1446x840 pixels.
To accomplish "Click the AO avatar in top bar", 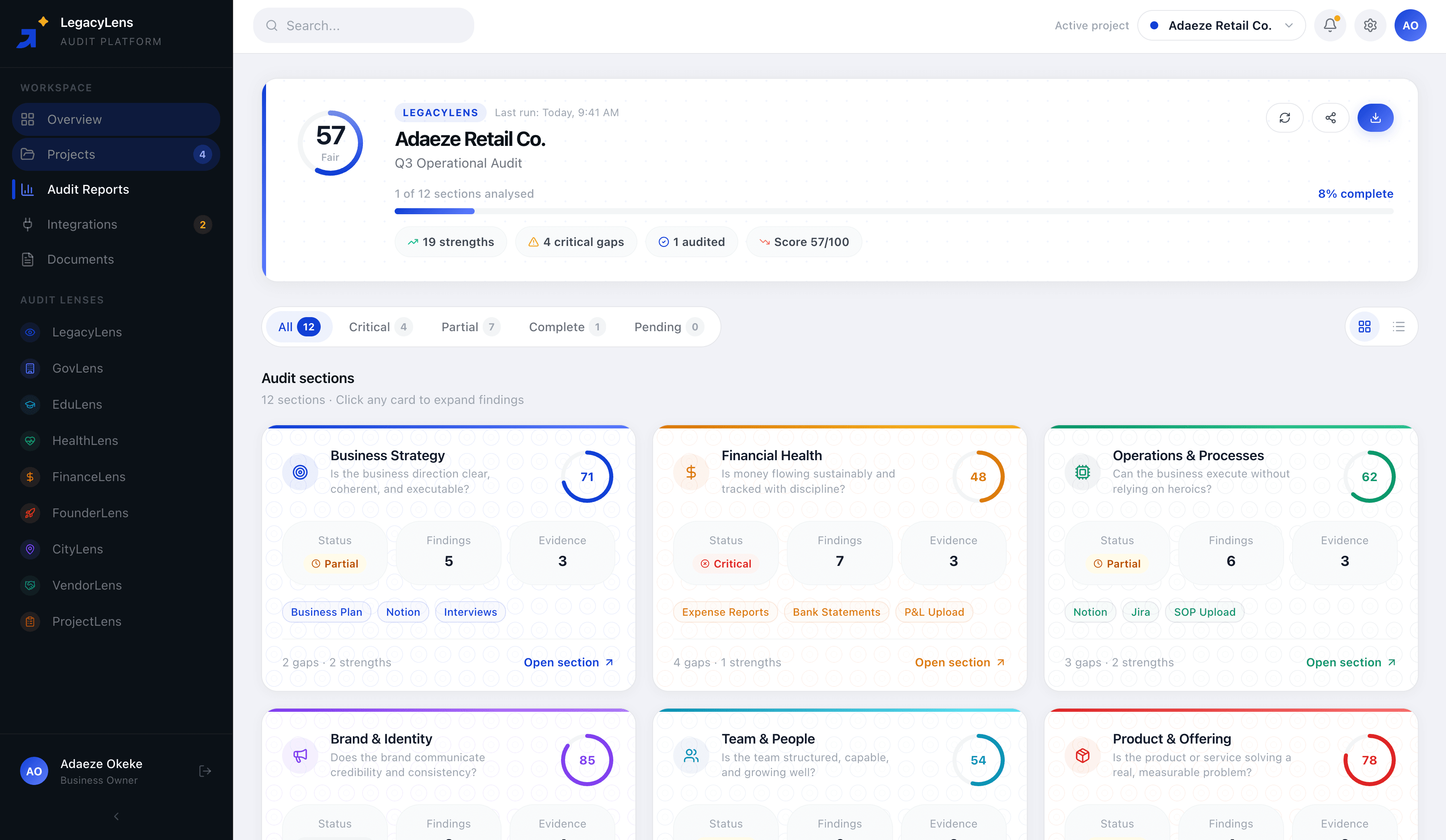I will pos(1410,25).
